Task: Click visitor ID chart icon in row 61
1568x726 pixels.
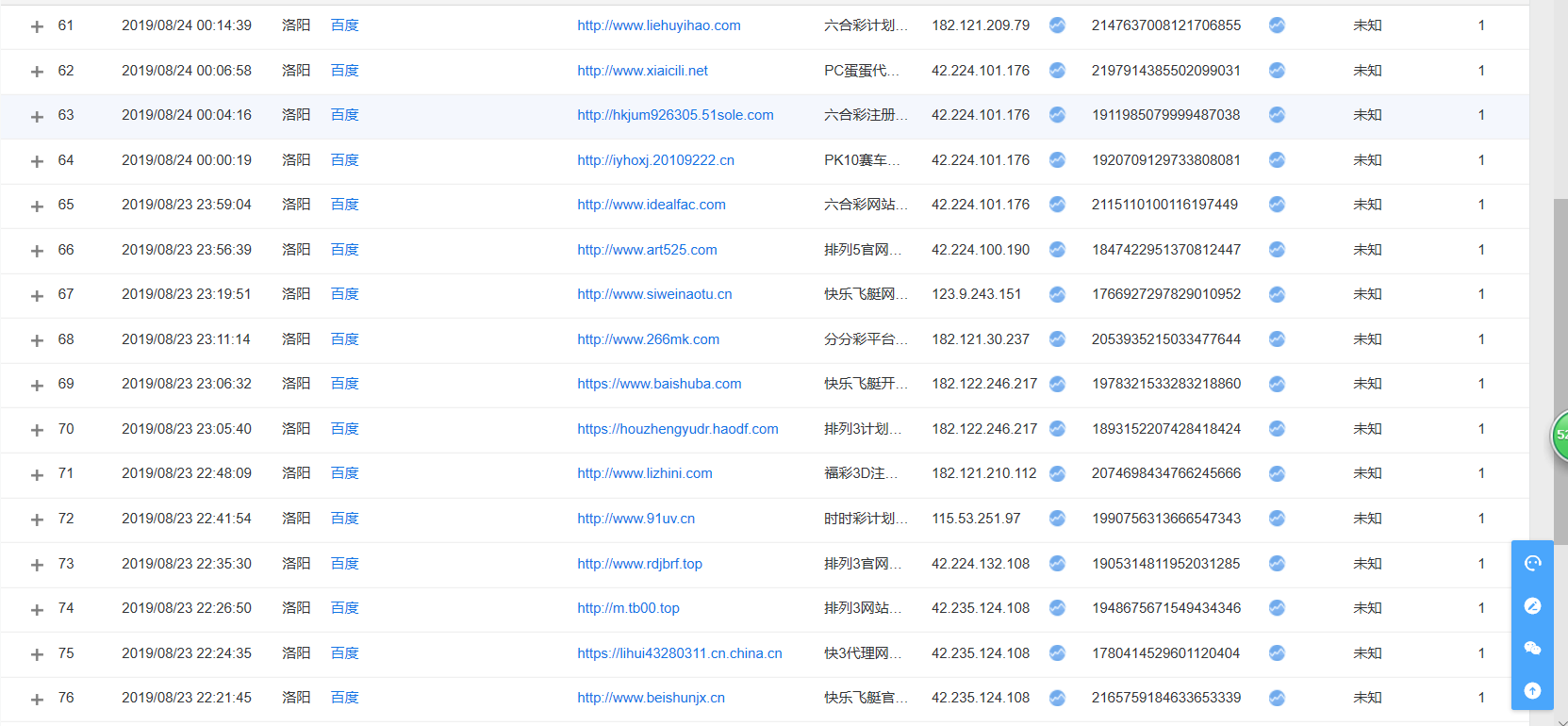Action: tap(1277, 25)
